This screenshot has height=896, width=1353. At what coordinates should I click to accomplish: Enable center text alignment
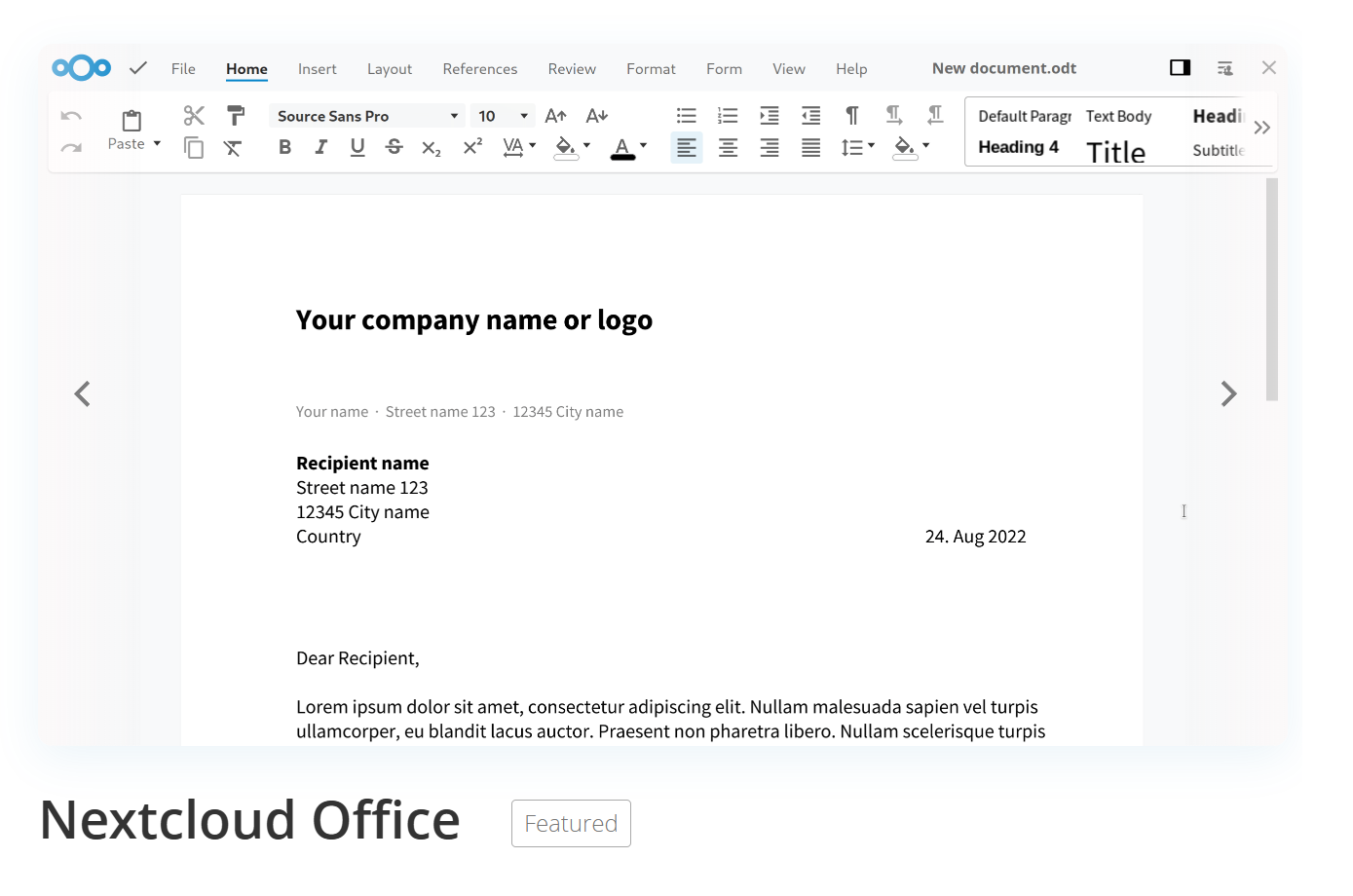pyautogui.click(x=728, y=147)
